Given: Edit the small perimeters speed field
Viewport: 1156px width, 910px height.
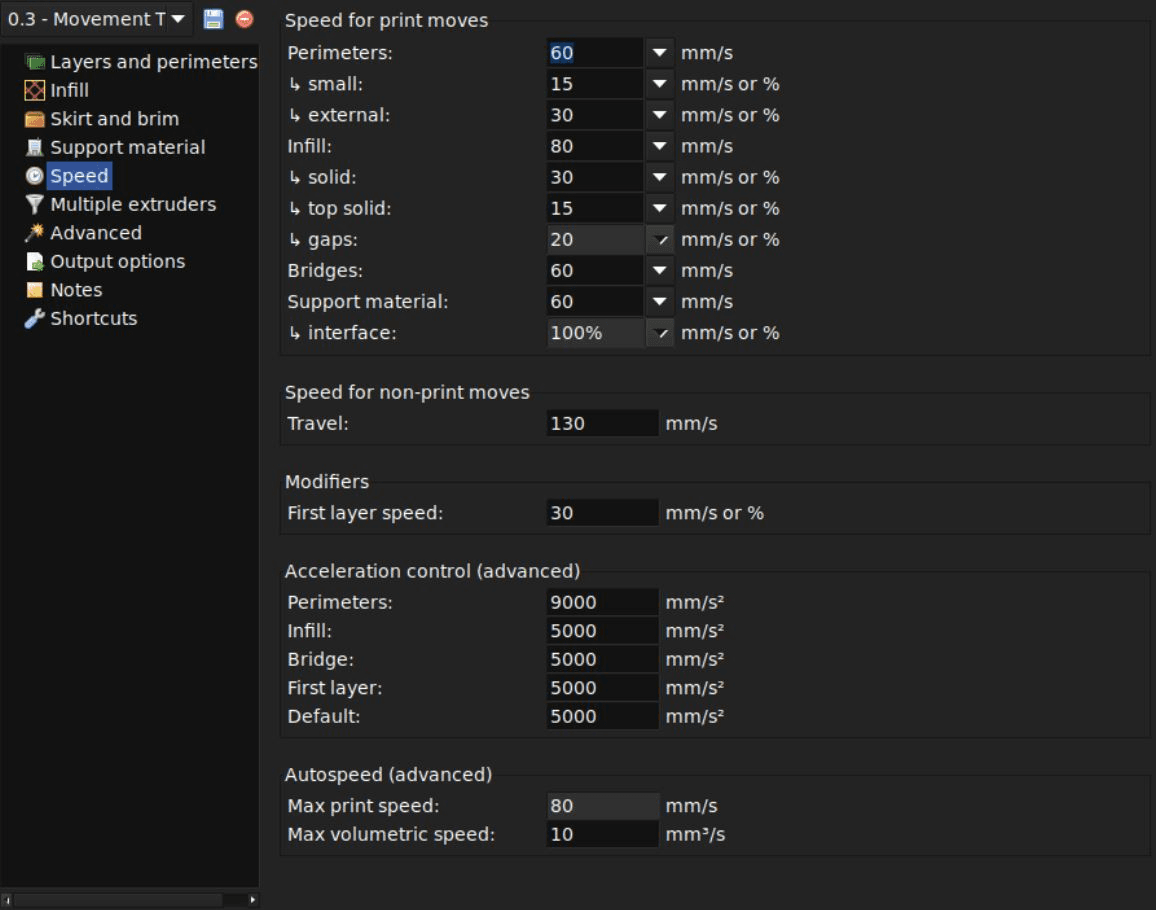Looking at the screenshot, I should [x=595, y=84].
